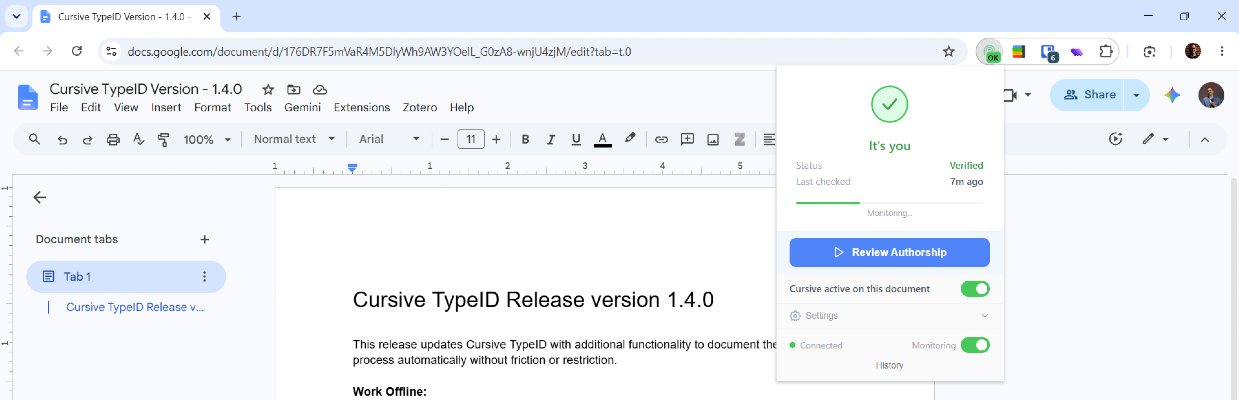Print the document
The width and height of the screenshot is (1239, 400).
(x=113, y=139)
